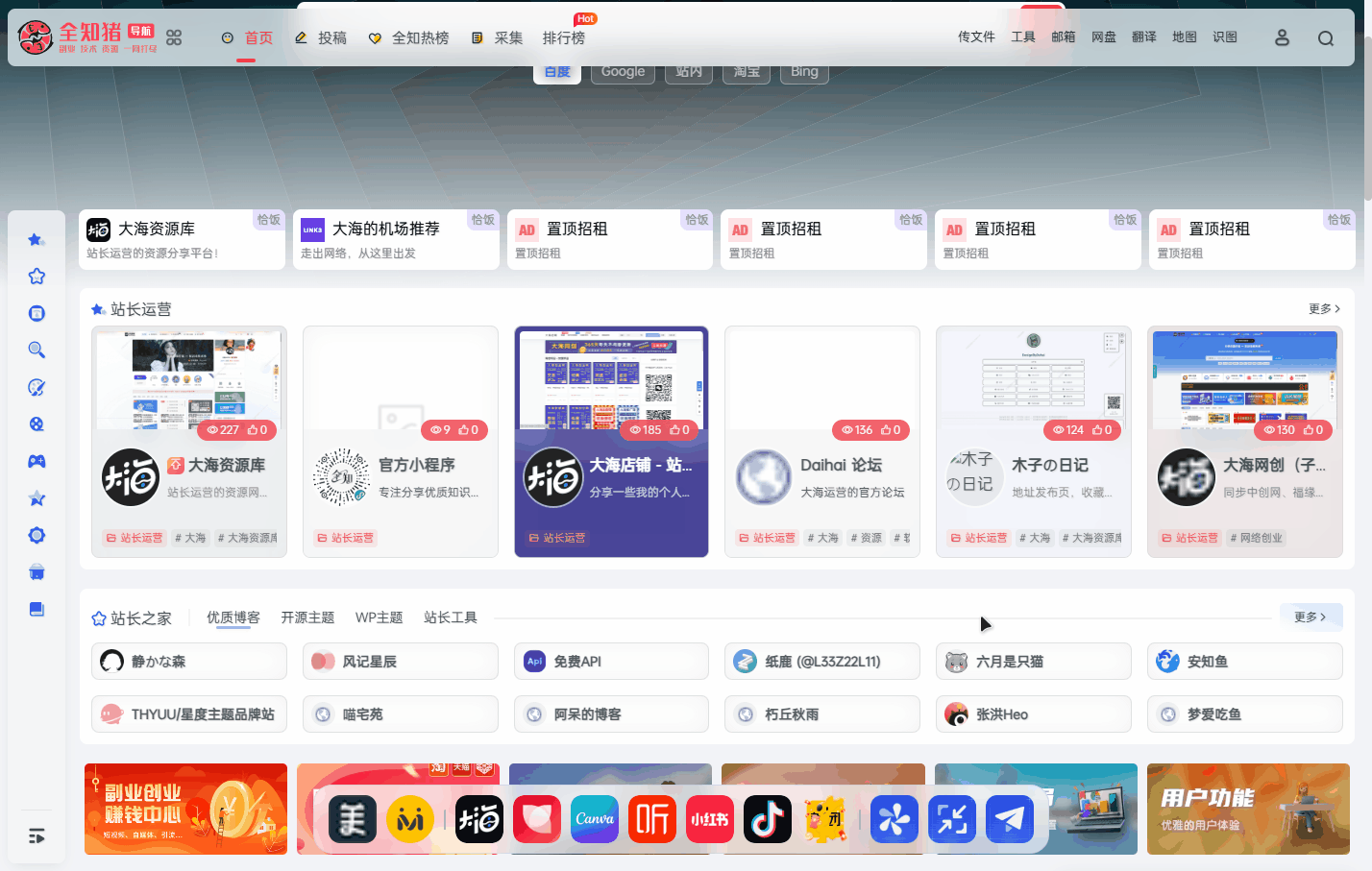Select the gamepad category icon in the sidebar

click(x=37, y=461)
